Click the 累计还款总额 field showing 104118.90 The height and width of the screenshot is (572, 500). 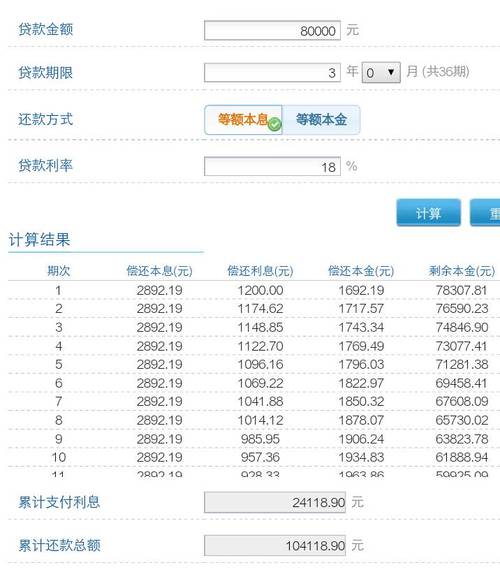[x=275, y=546]
